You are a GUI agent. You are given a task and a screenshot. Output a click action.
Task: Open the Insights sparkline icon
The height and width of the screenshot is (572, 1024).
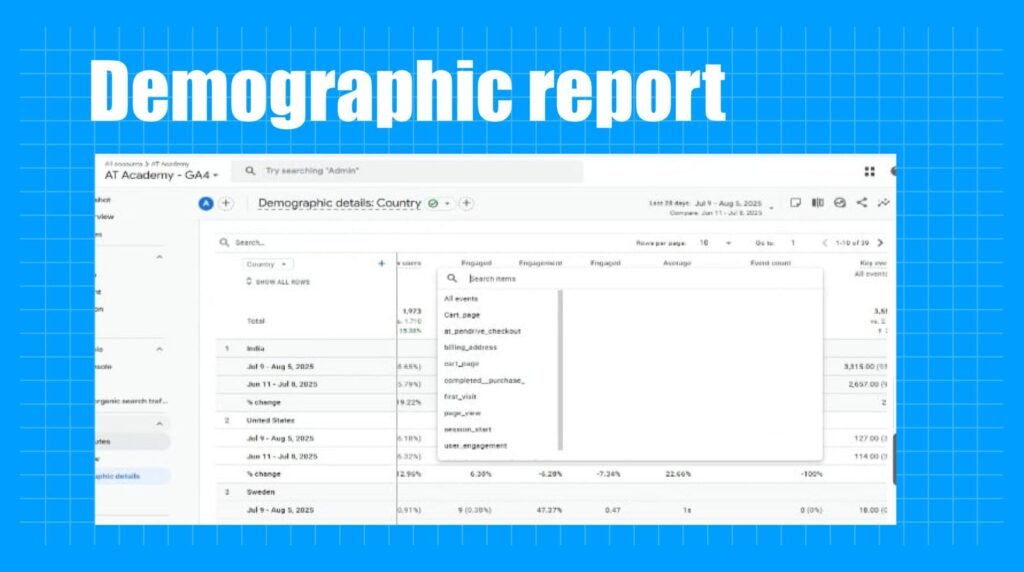click(x=883, y=202)
